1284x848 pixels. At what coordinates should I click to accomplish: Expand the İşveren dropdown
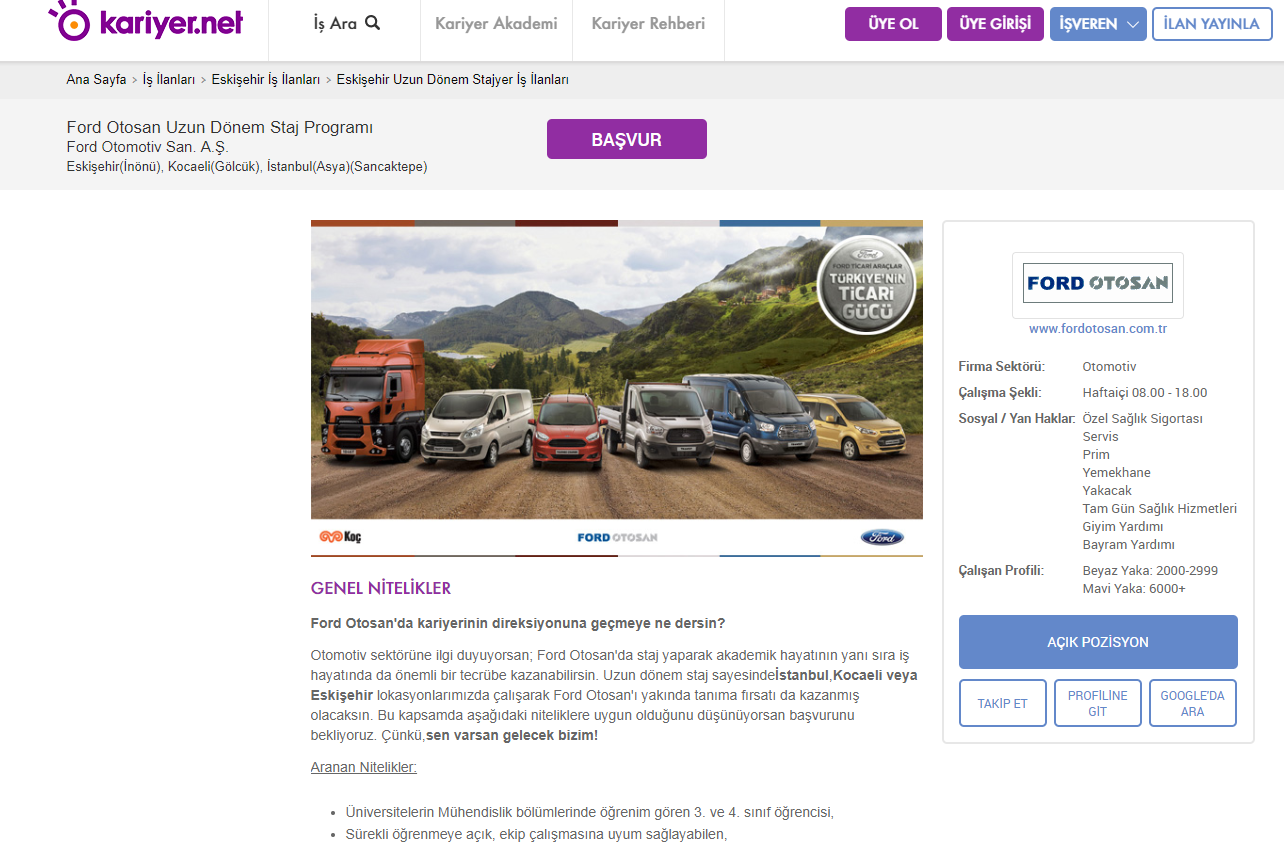(x=1098, y=24)
